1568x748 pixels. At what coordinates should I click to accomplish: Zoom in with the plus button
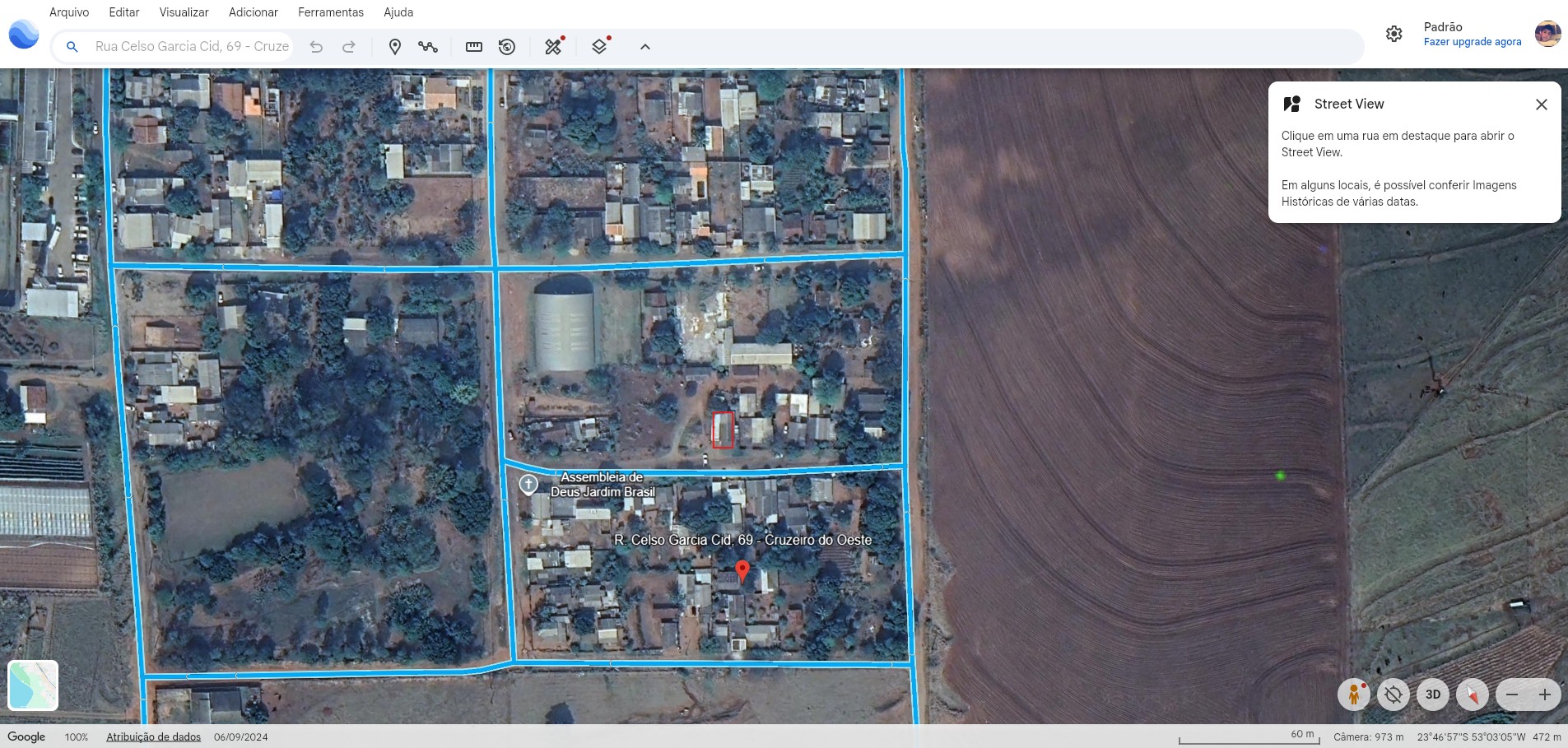[1544, 695]
